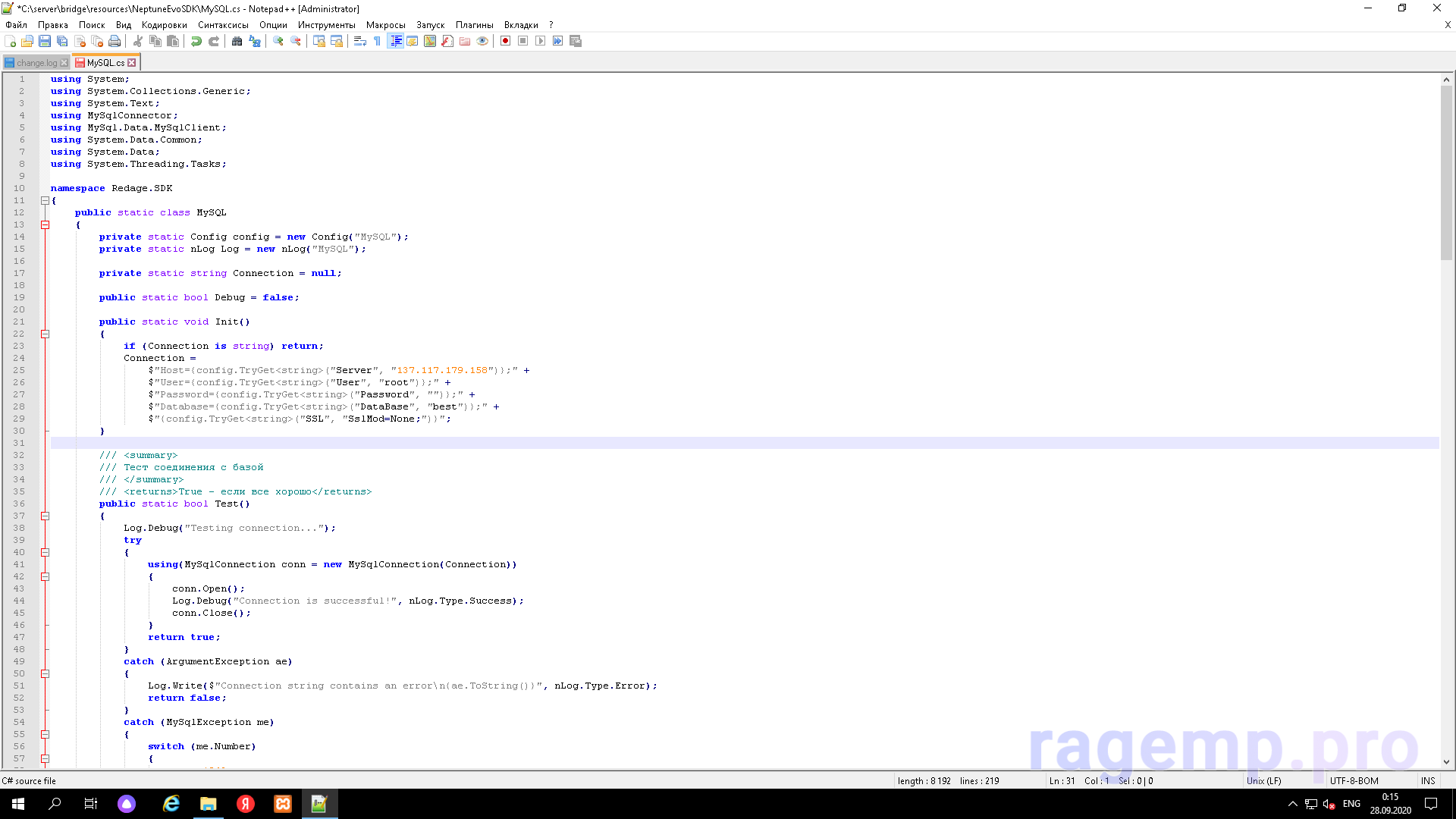Click the Undo arrow icon

coord(196,41)
